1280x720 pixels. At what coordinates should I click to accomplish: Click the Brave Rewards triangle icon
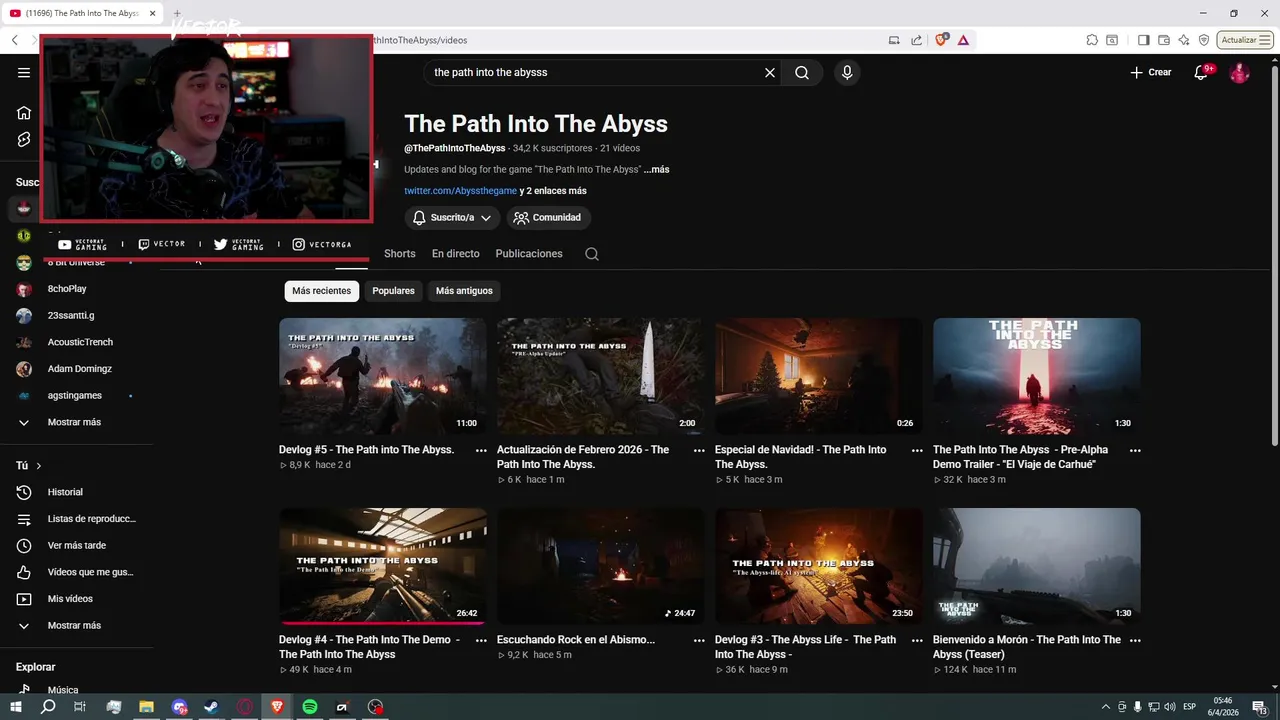click(x=963, y=40)
